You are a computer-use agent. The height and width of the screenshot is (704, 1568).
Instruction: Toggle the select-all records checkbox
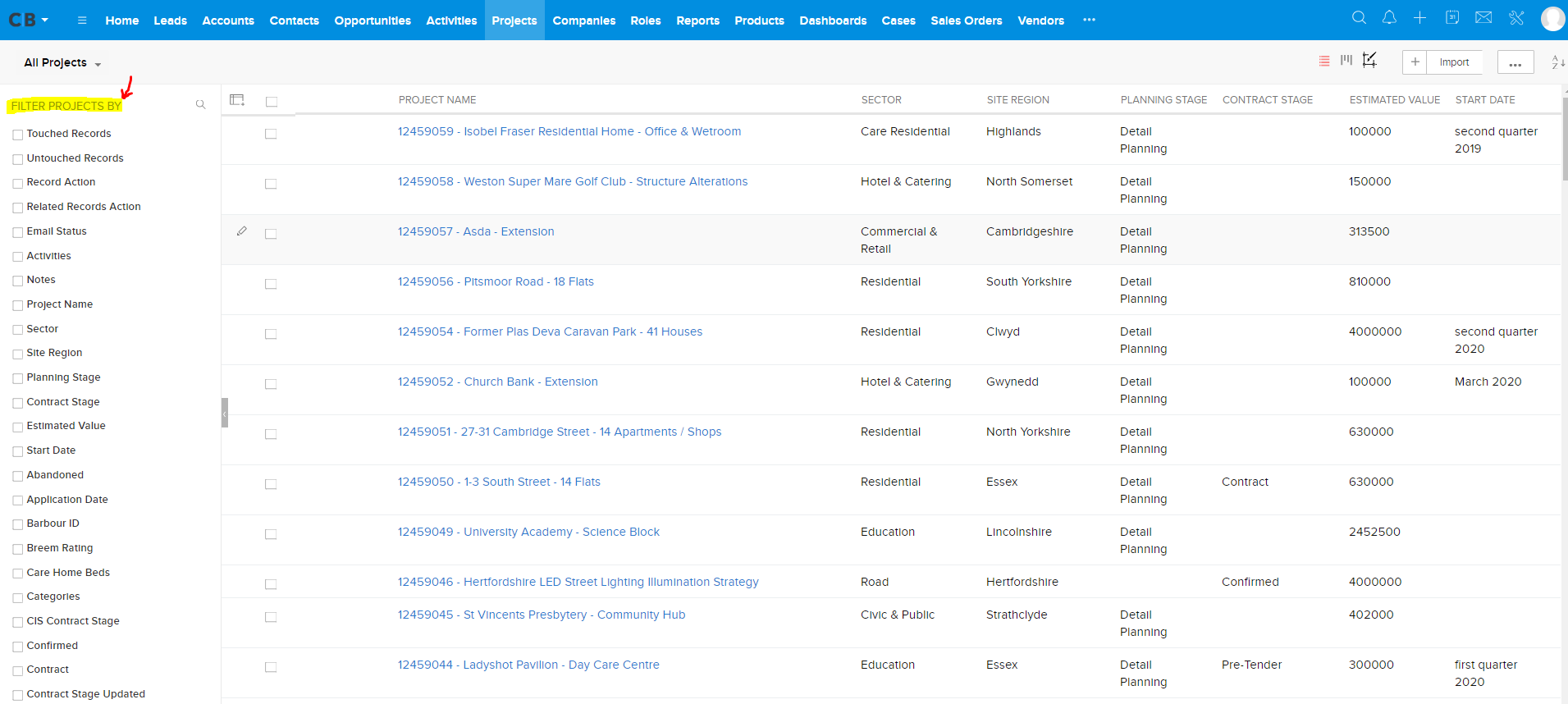(x=272, y=102)
